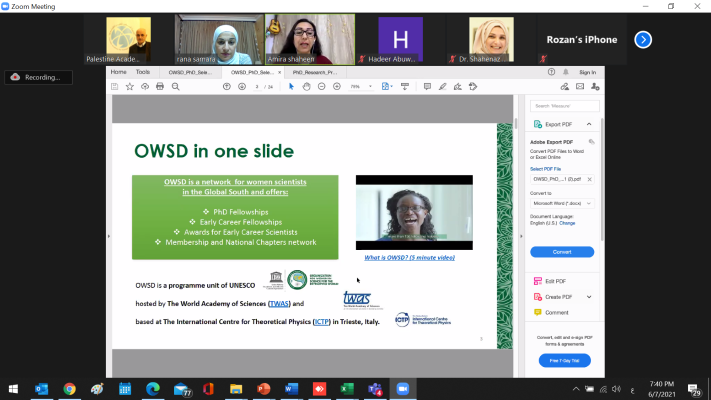Image resolution: width=711 pixels, height=400 pixels.
Task: Select the hand pan tool
Action: coord(307,87)
